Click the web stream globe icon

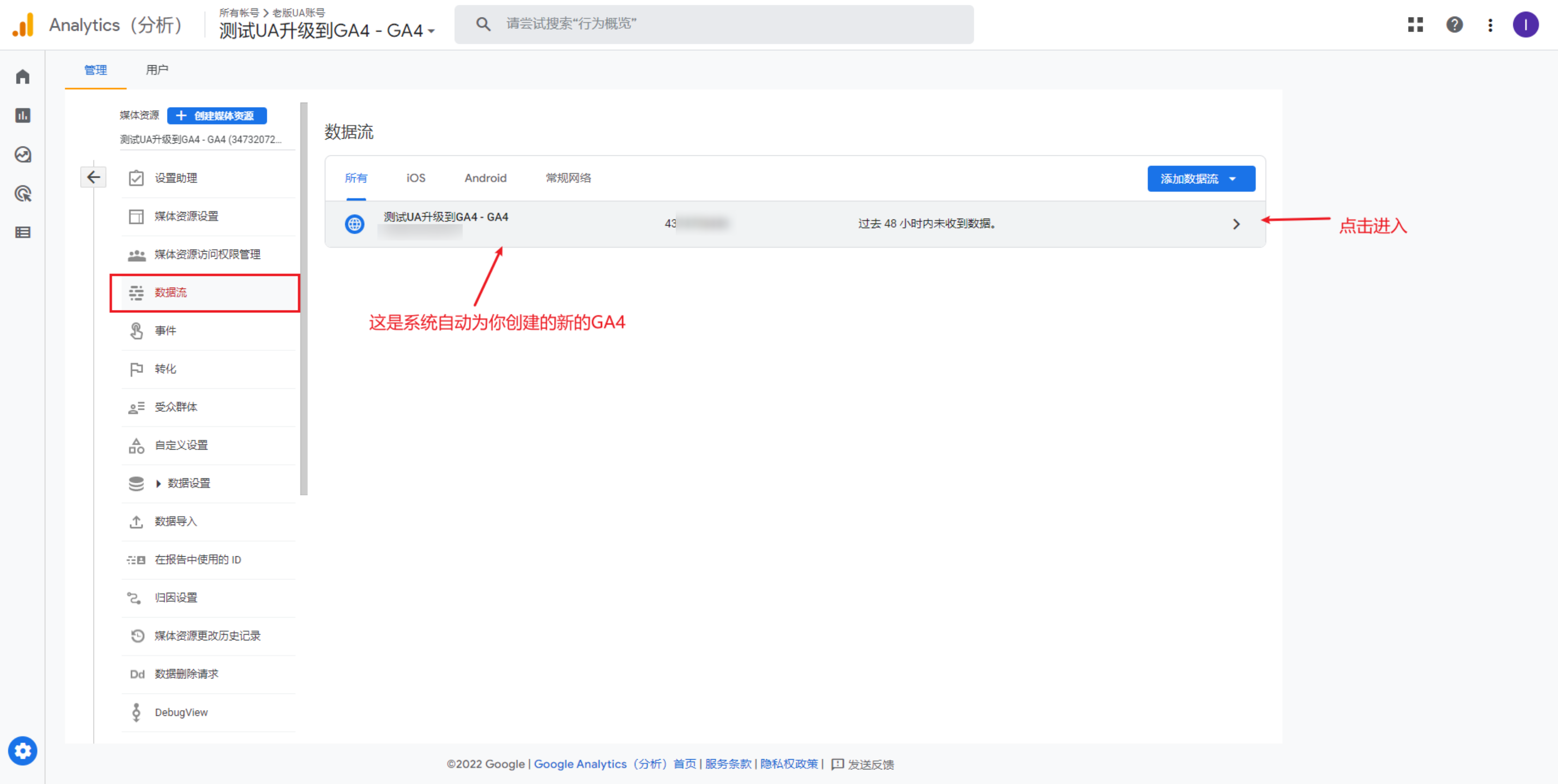coord(354,224)
